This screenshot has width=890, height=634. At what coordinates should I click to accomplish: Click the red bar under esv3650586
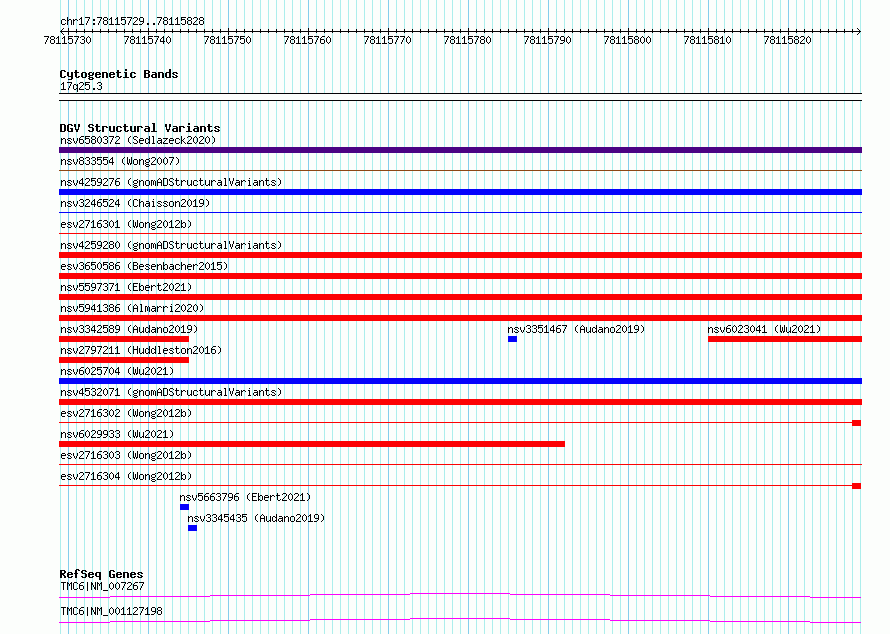point(460,276)
